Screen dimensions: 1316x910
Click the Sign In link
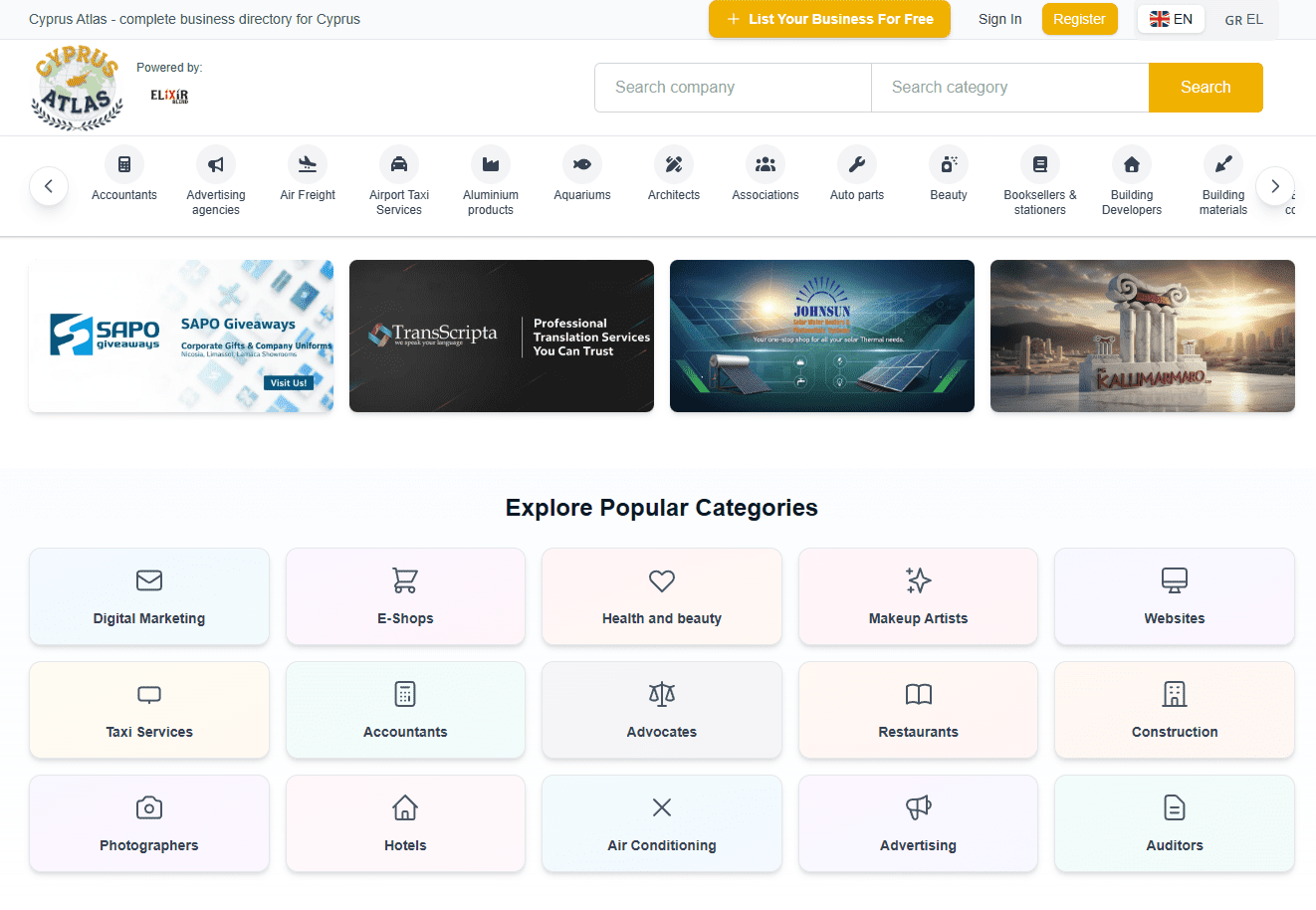click(x=999, y=19)
